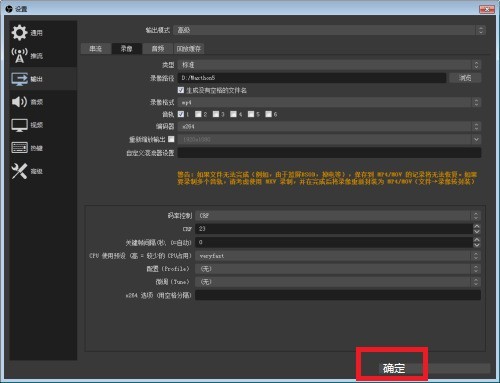Viewport: 500px width, 383px height.
Task: Open the 编码器 x264 encoder dropdown
Action: coord(329,127)
